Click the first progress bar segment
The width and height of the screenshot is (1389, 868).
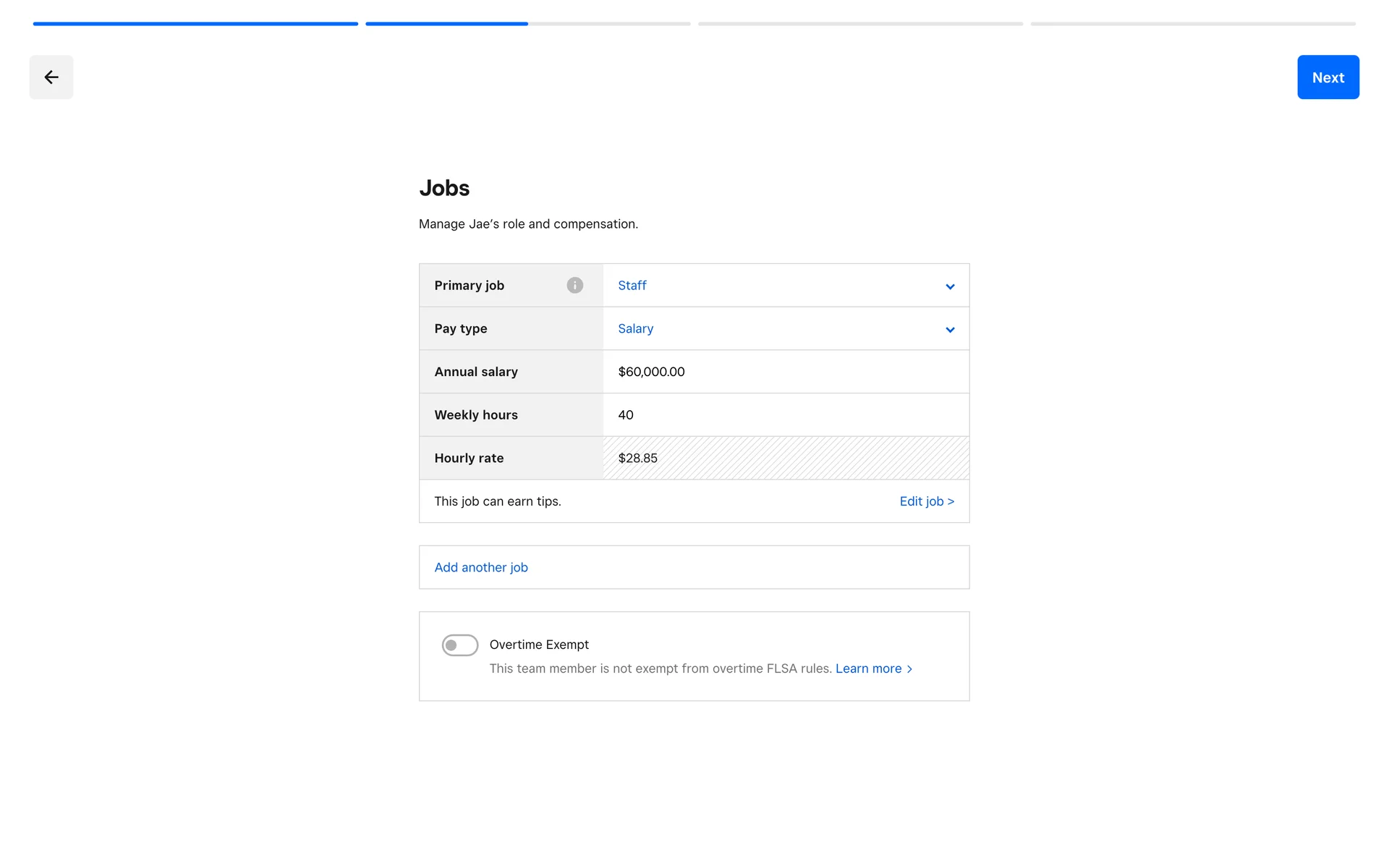pyautogui.click(x=195, y=24)
